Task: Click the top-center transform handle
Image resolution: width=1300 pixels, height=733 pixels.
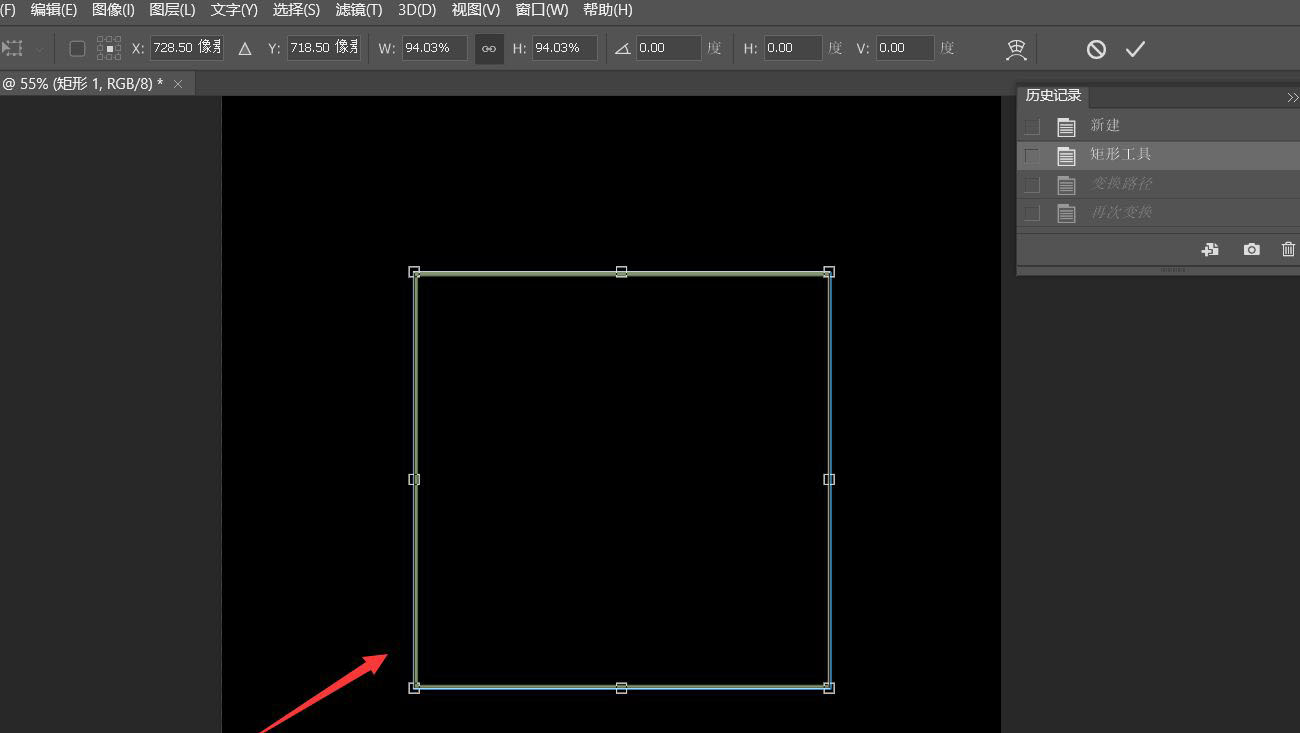Action: click(621, 271)
